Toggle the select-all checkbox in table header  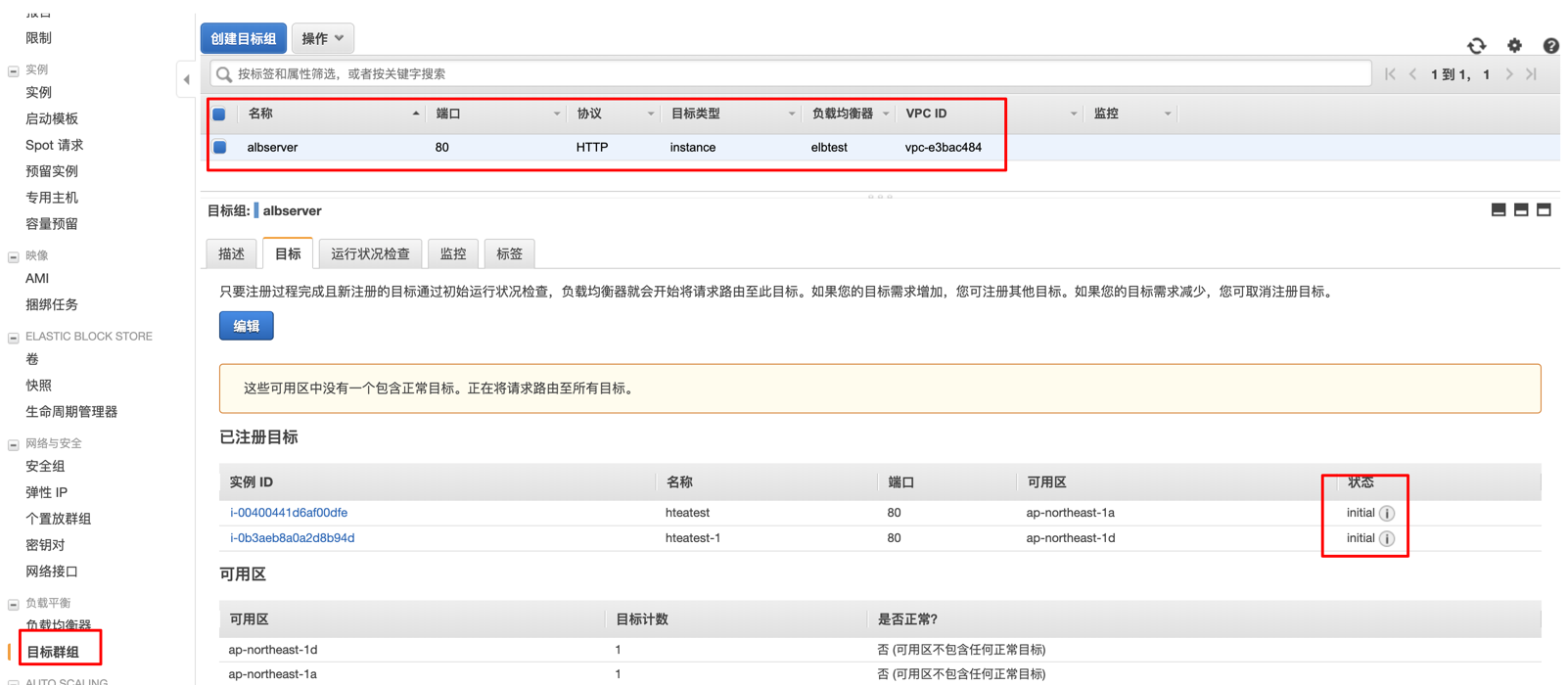tap(219, 114)
